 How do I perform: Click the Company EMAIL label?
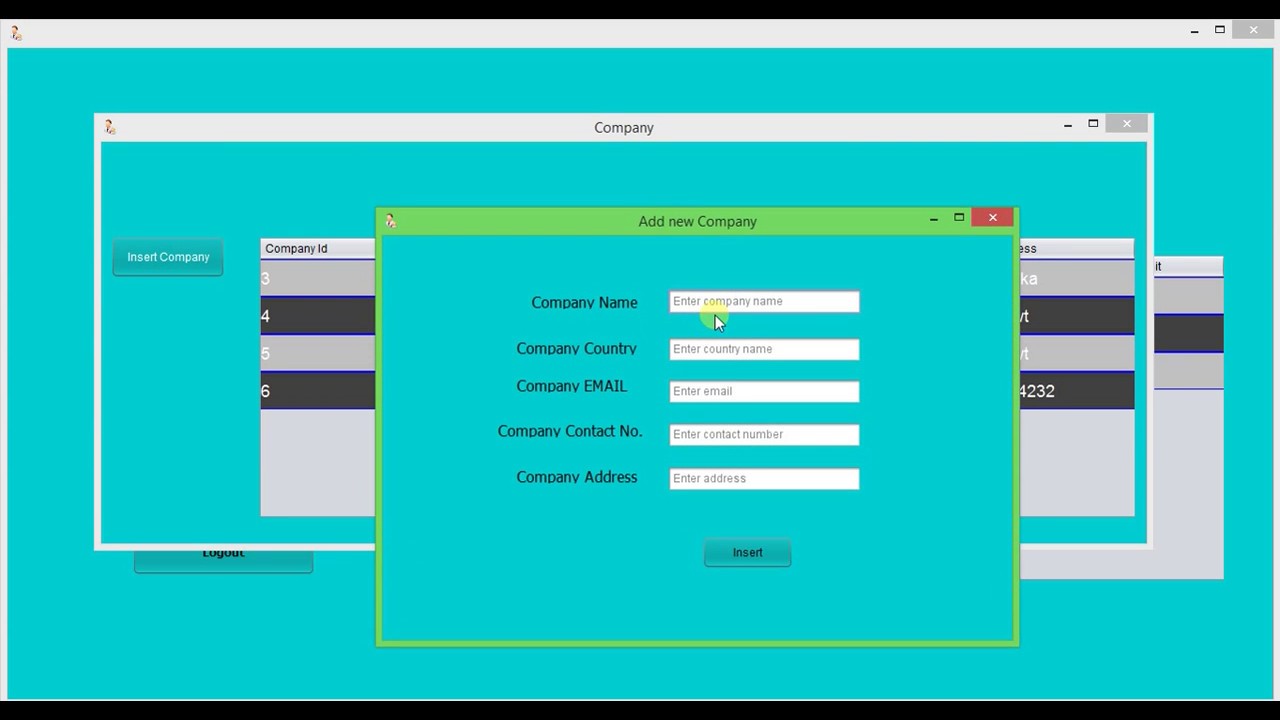(x=571, y=386)
